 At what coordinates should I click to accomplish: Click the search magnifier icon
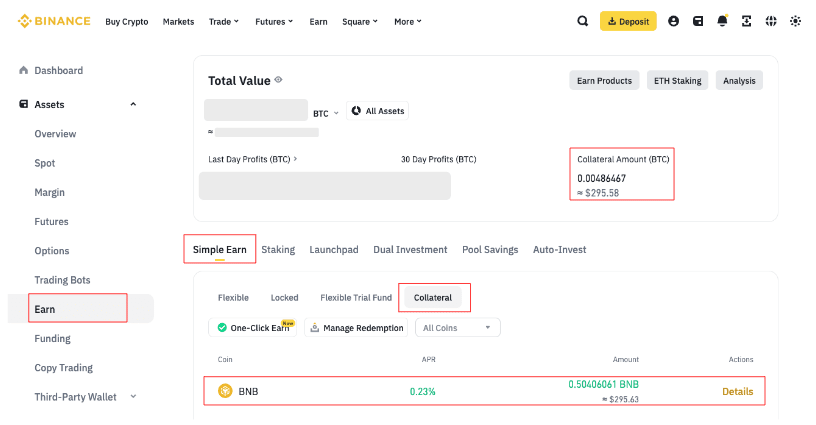(x=583, y=21)
